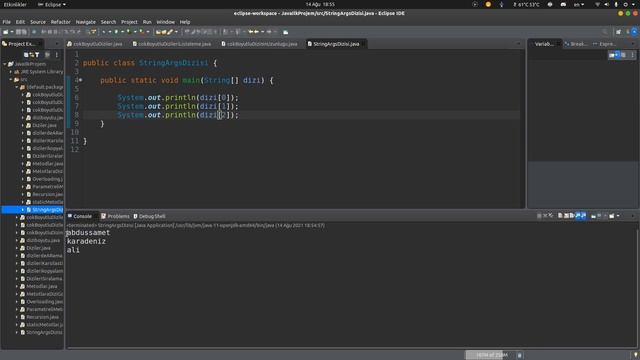Image resolution: width=640 pixels, height=360 pixels.
Task: Click the Open Perspective icon
Action: point(618,32)
